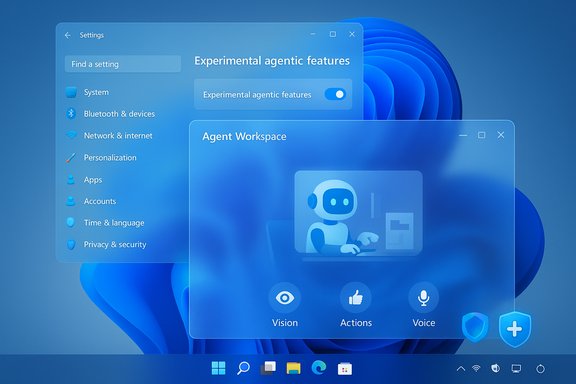The width and height of the screenshot is (576, 384).
Task: Open Task View in taskbar
Action: click(268, 368)
